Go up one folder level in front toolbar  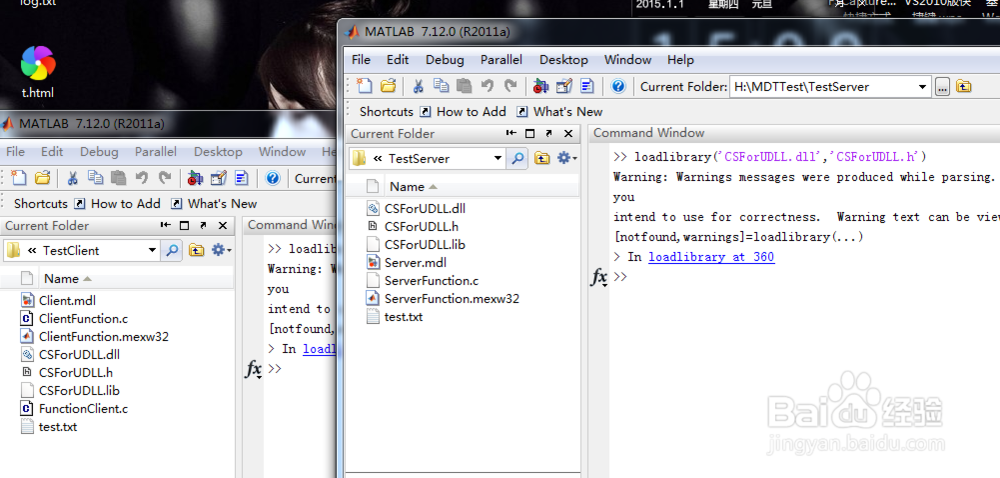(x=964, y=87)
